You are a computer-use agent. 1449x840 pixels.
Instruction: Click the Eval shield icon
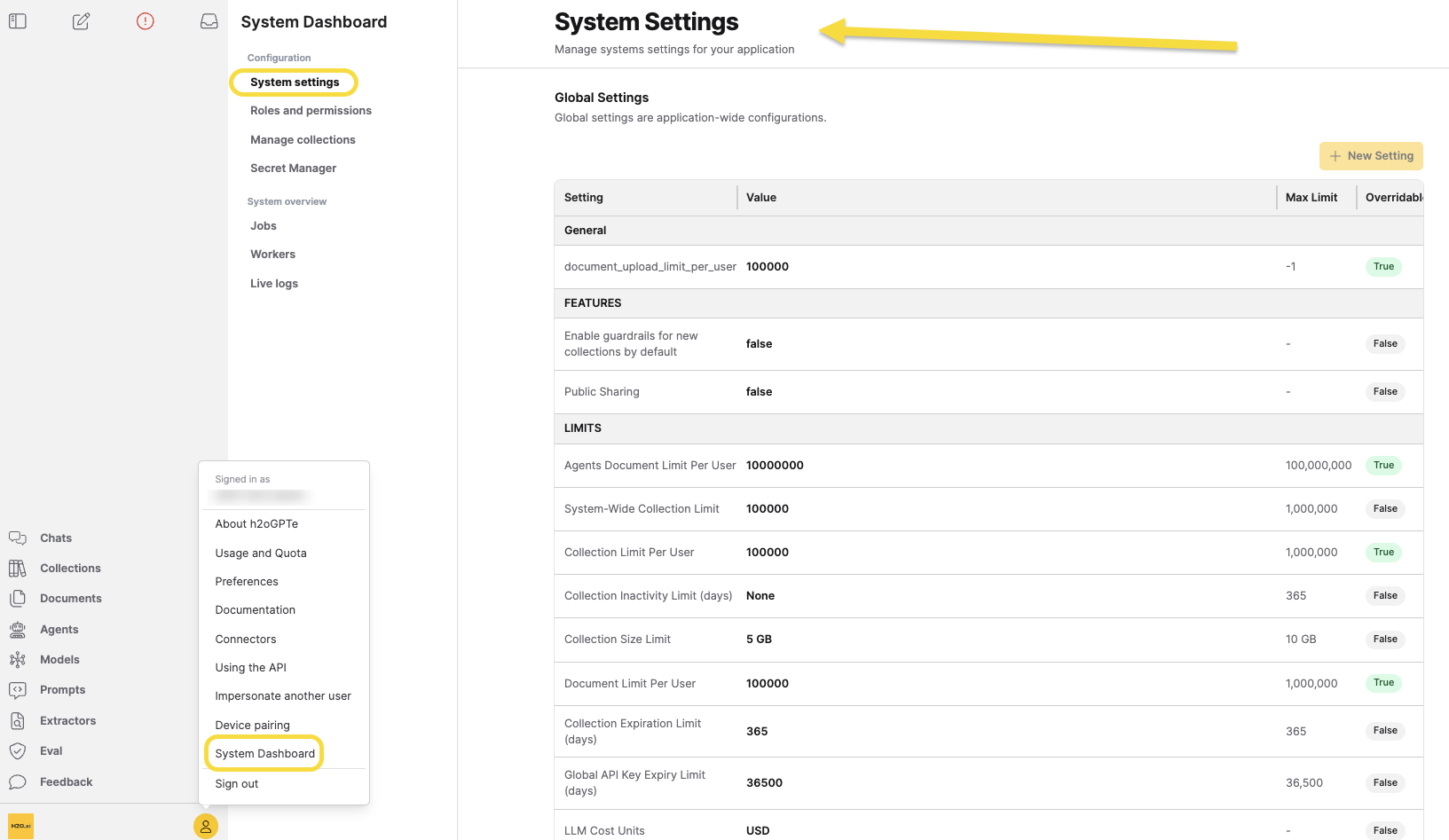click(x=18, y=750)
